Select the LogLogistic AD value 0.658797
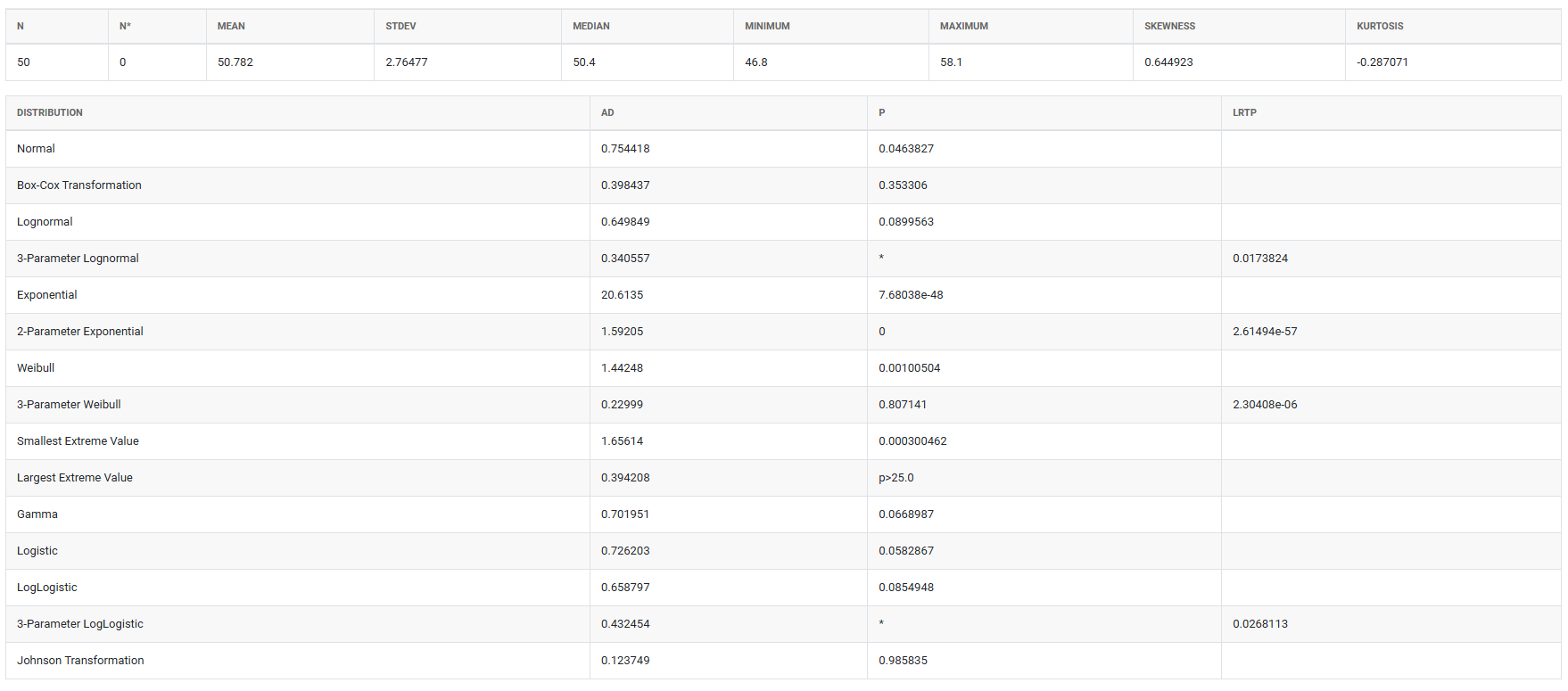 (625, 588)
